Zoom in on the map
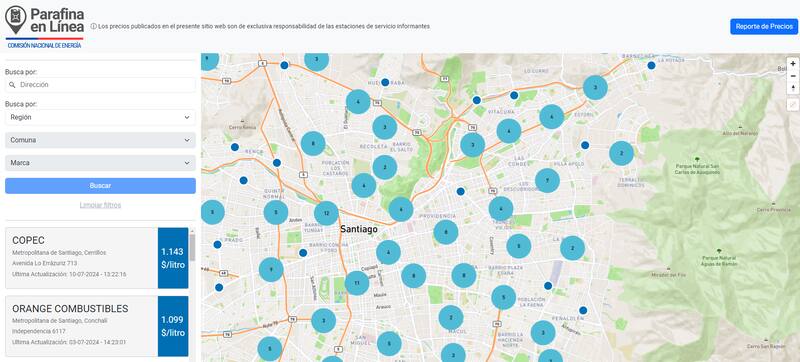This screenshot has width=800, height=362. point(793,64)
